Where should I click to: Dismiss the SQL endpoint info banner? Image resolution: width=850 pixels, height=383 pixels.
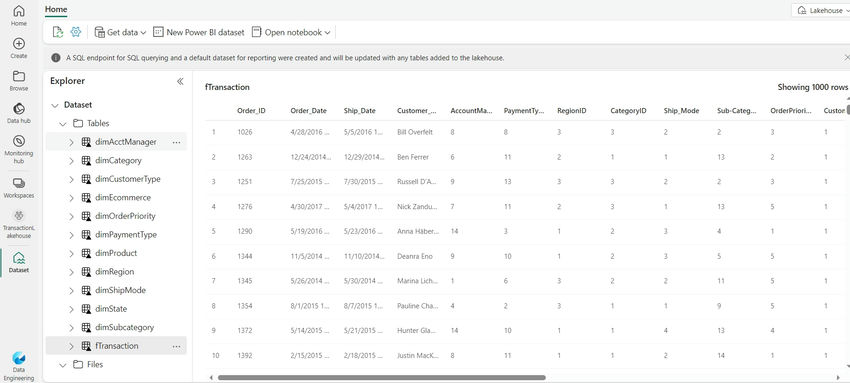[847, 57]
